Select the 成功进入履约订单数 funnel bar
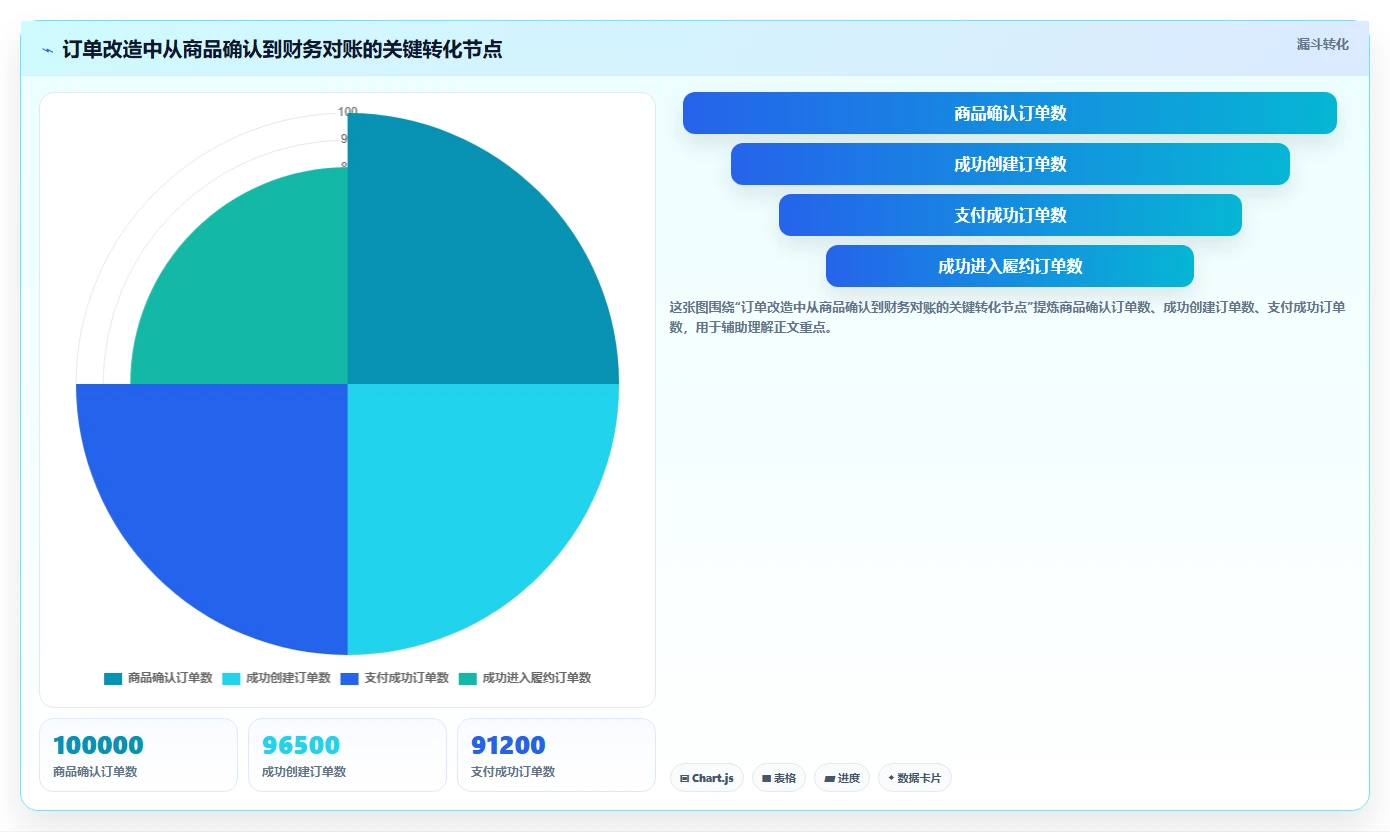This screenshot has height=832, width=1390. tap(1010, 266)
